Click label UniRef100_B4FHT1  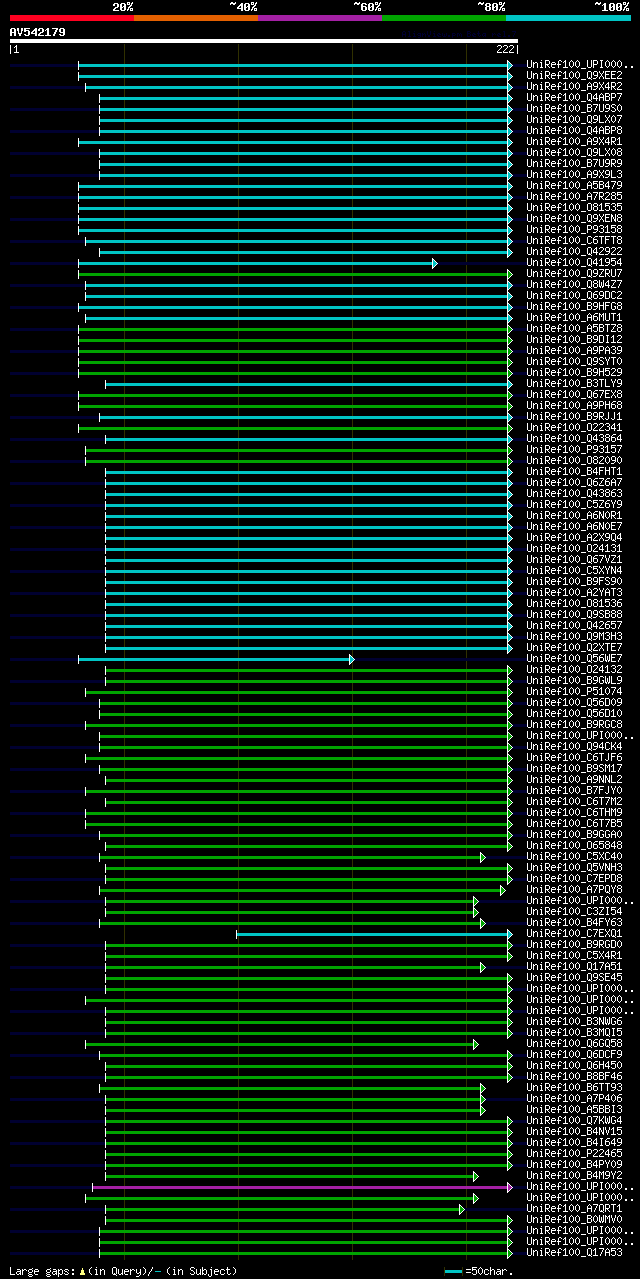pyautogui.click(x=574, y=472)
